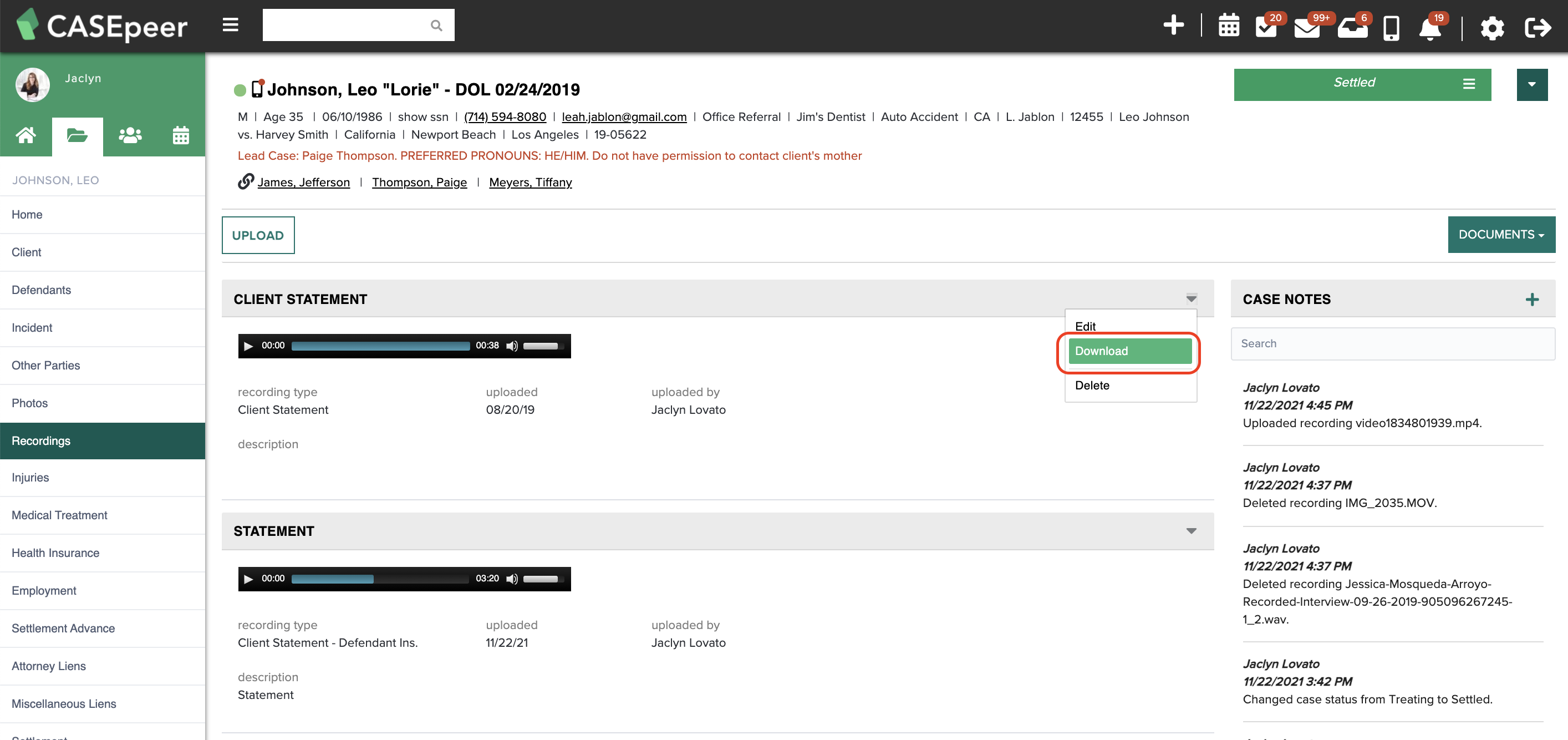Open Photos in case sidebar

102,403
